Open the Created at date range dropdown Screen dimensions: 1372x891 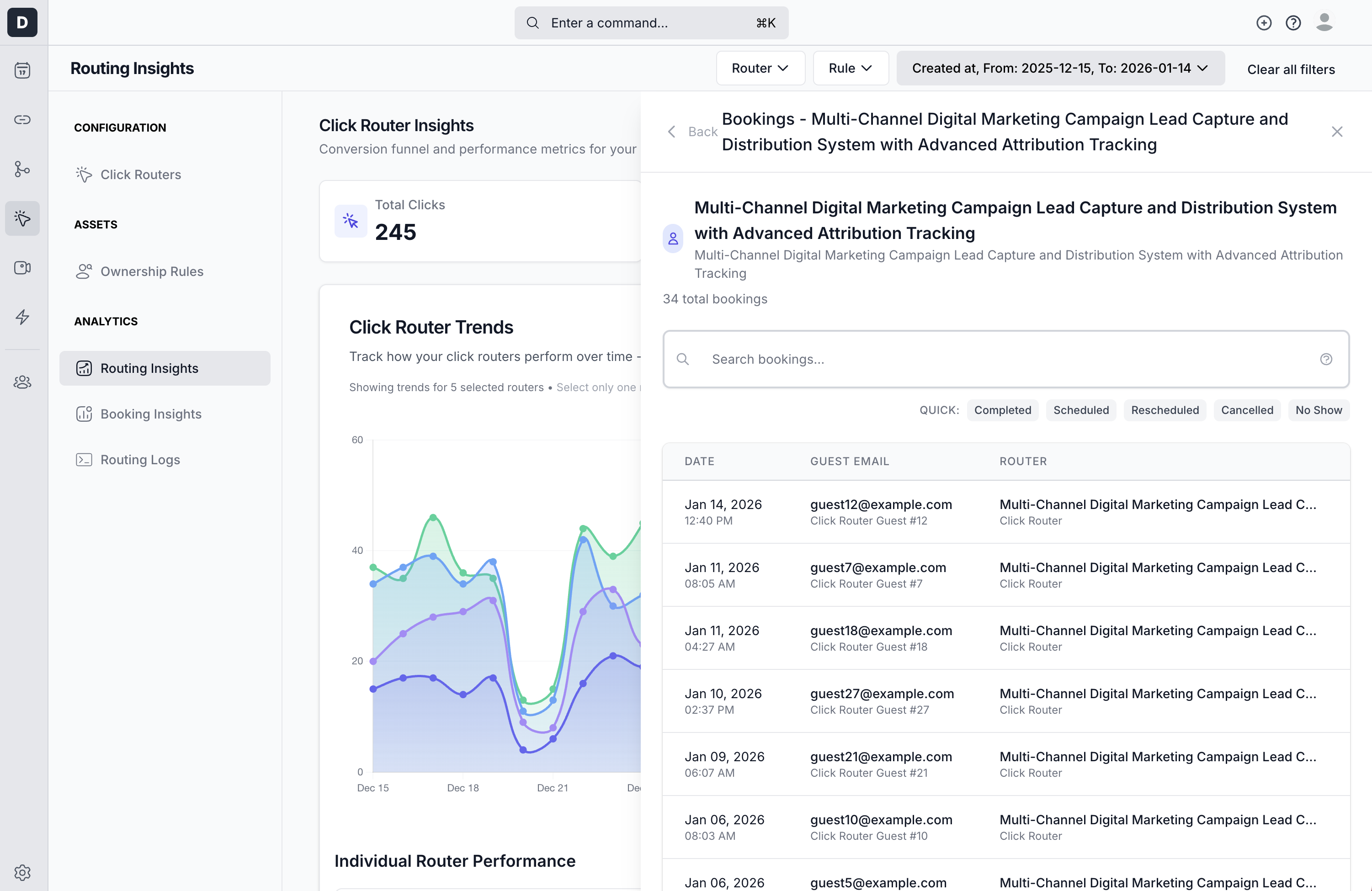point(1059,68)
